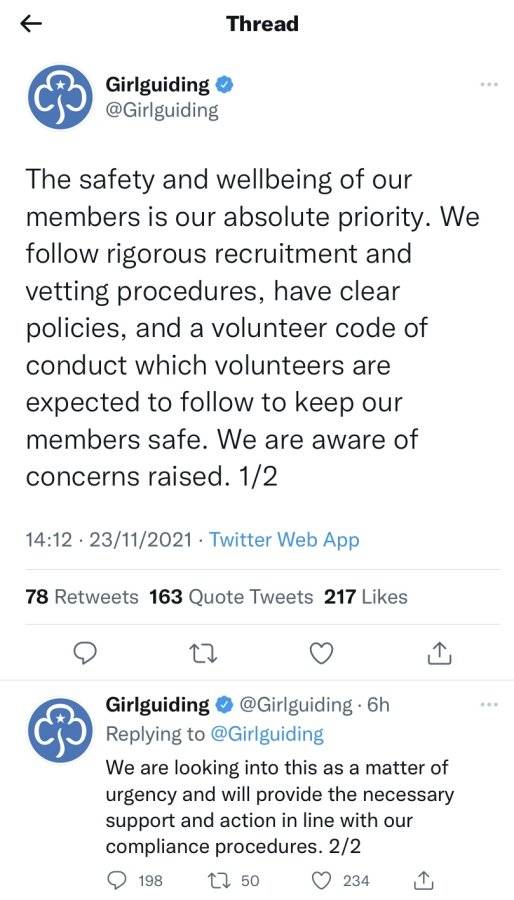
Task: Share the 2/2 reply tweet
Action: coord(423,879)
